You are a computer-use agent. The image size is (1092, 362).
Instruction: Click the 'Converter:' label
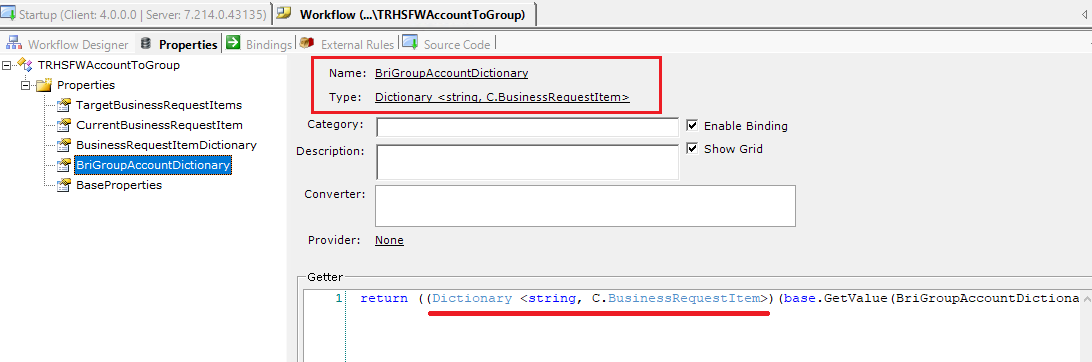coord(334,194)
